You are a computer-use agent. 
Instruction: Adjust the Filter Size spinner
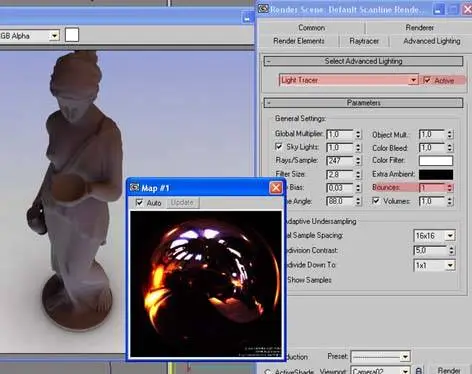pyautogui.click(x=358, y=174)
